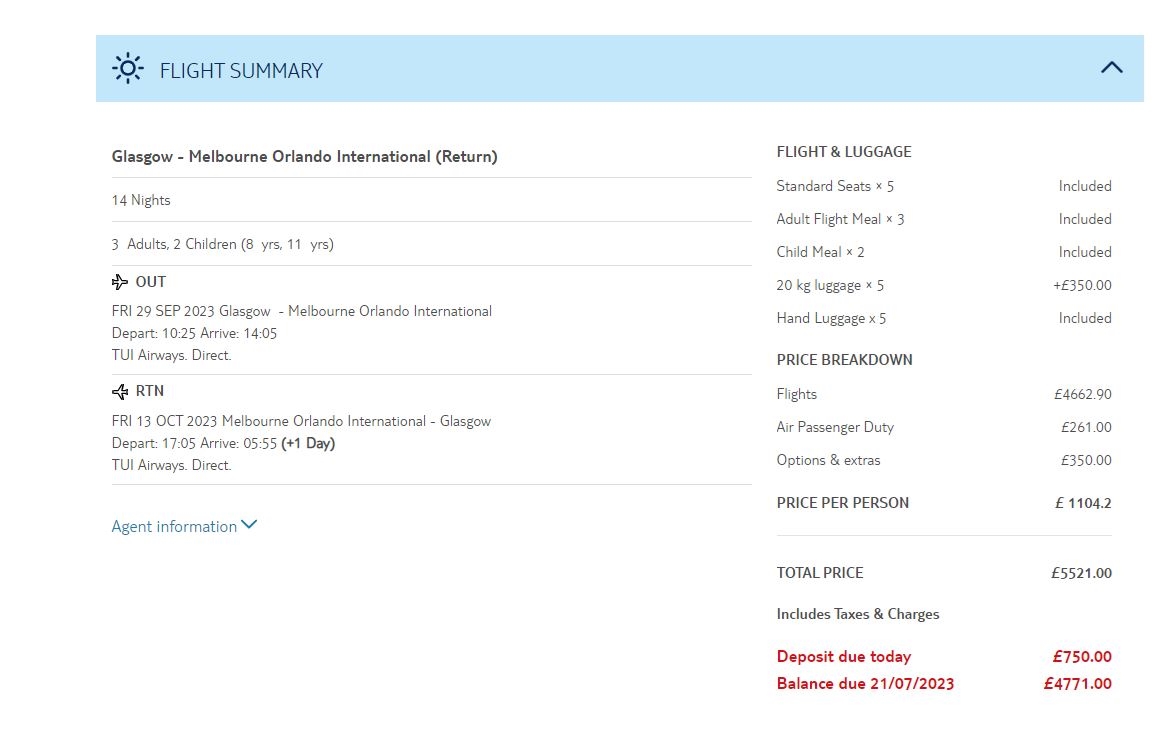
Task: Click the Air Passenger Duty amount £261.00
Action: [1086, 428]
